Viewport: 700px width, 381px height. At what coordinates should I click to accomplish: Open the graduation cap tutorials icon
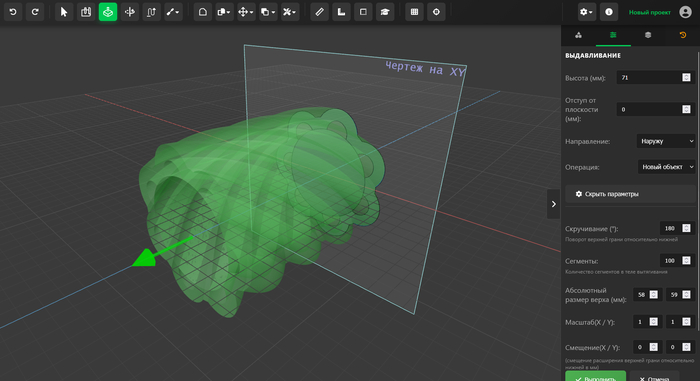385,12
